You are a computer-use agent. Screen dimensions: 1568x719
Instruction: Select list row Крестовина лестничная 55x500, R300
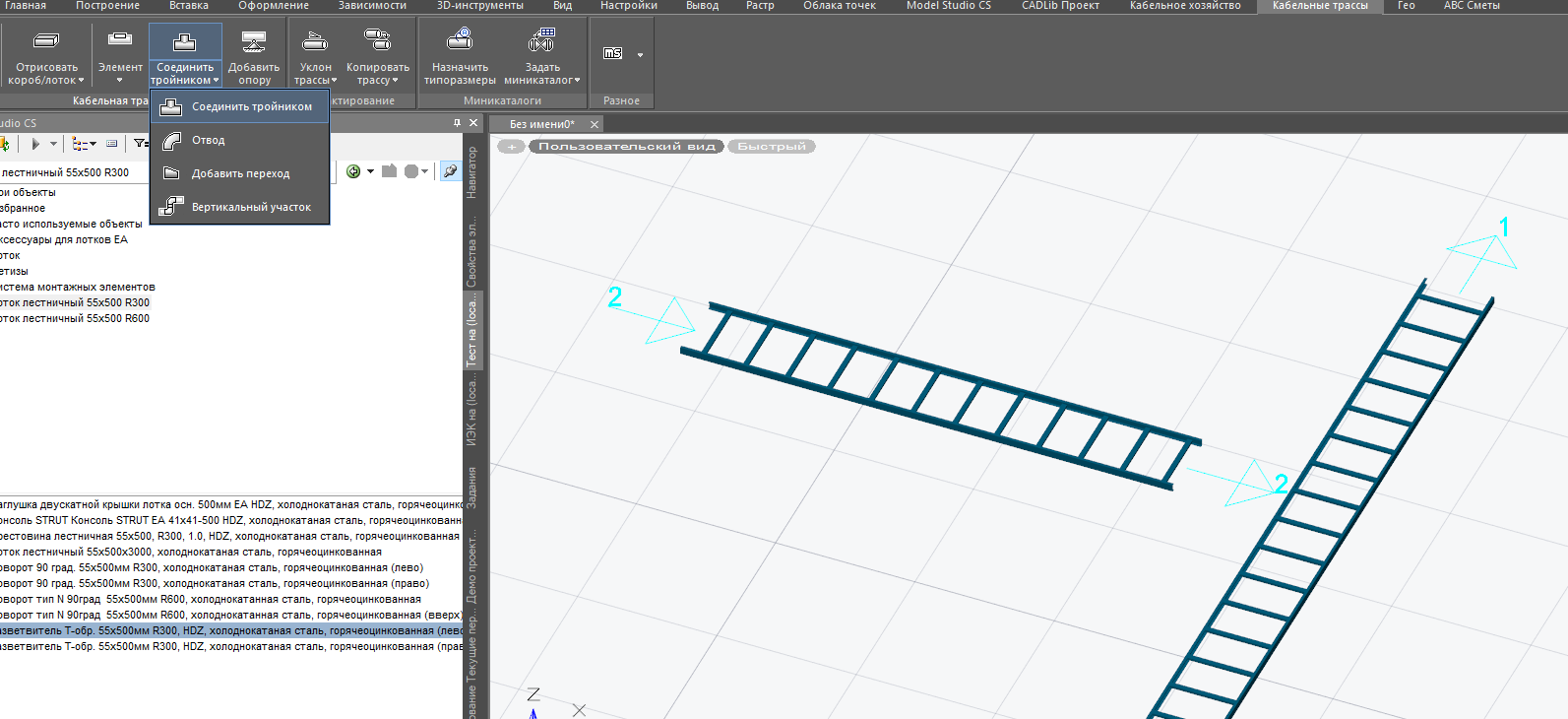pos(231,536)
